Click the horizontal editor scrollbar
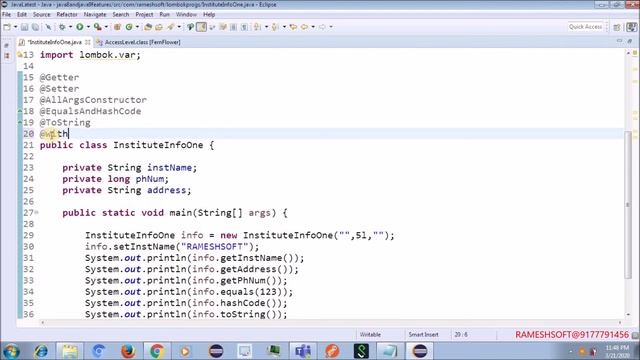The height and width of the screenshot is (360, 640). [331, 322]
